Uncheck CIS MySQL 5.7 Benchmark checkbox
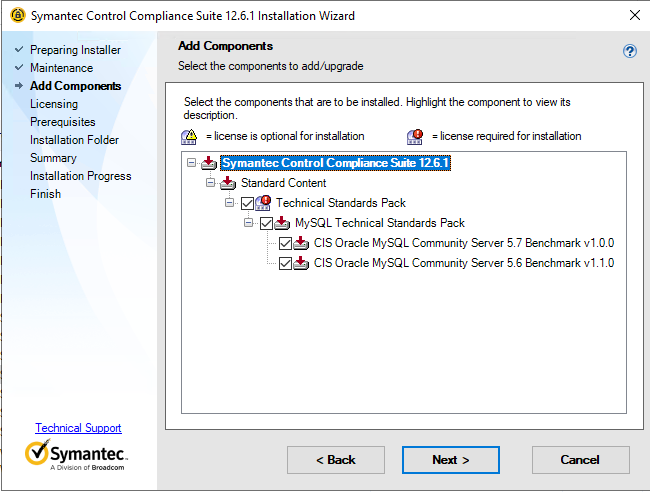Viewport: 650px width, 492px height. click(x=285, y=243)
